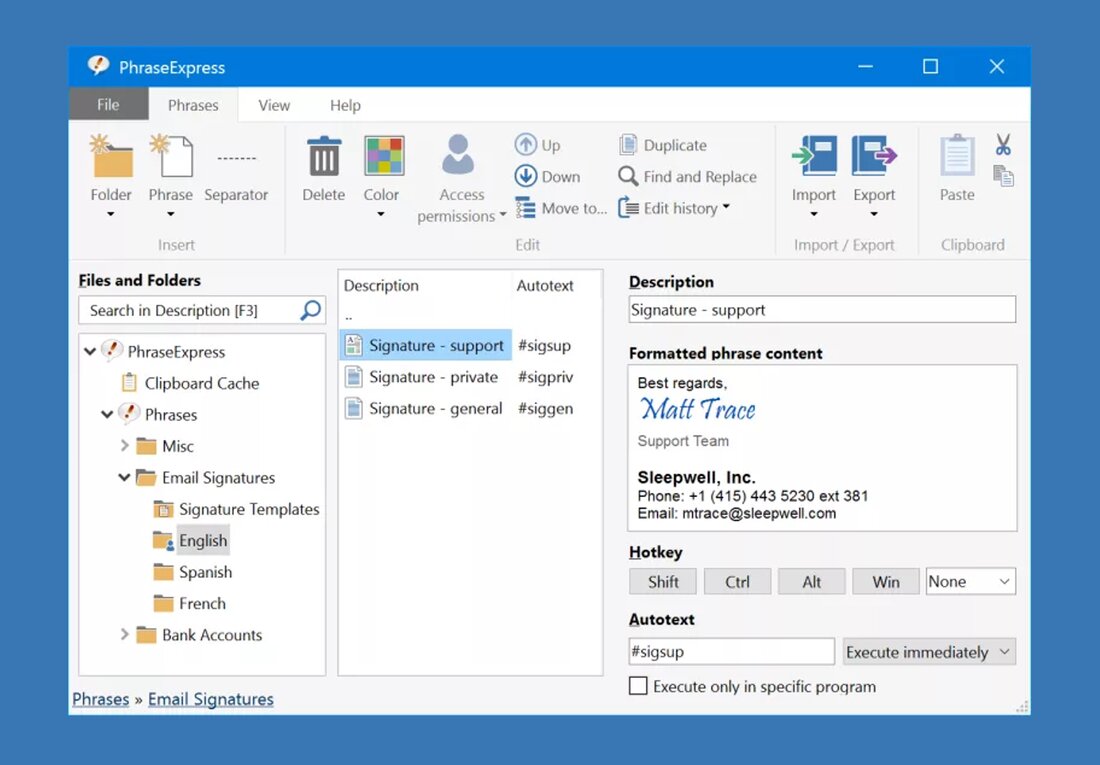
Task: Click the Delete trash can icon
Action: tap(323, 156)
